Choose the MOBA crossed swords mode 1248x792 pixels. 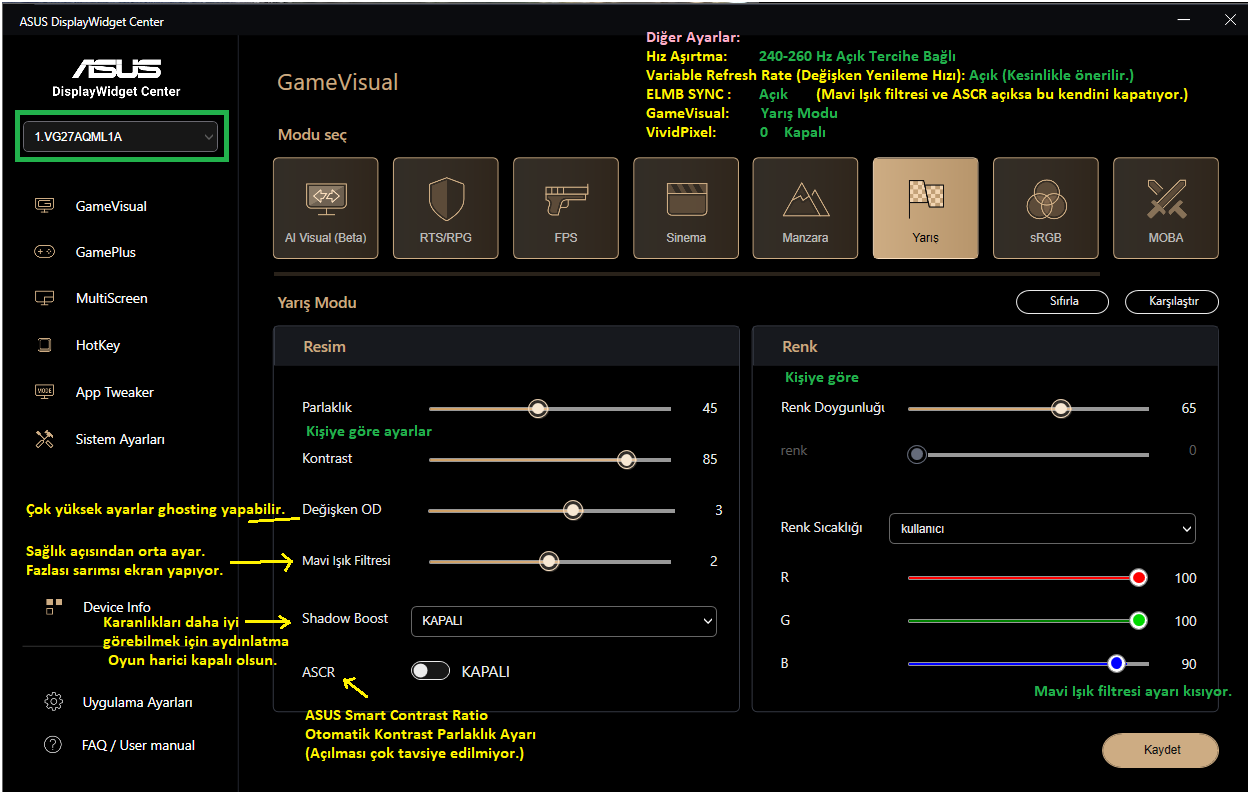coord(1165,208)
